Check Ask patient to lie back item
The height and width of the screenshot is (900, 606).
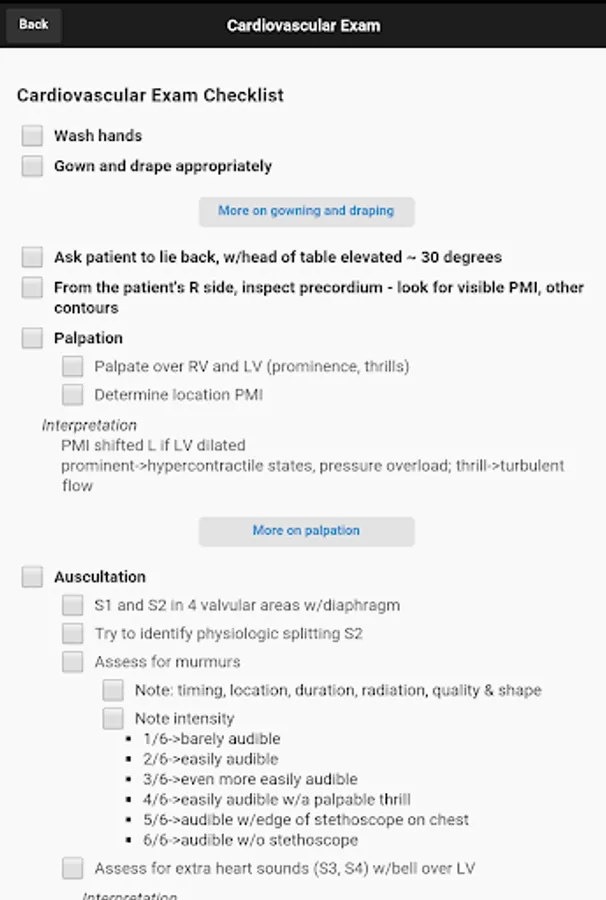[x=33, y=257]
